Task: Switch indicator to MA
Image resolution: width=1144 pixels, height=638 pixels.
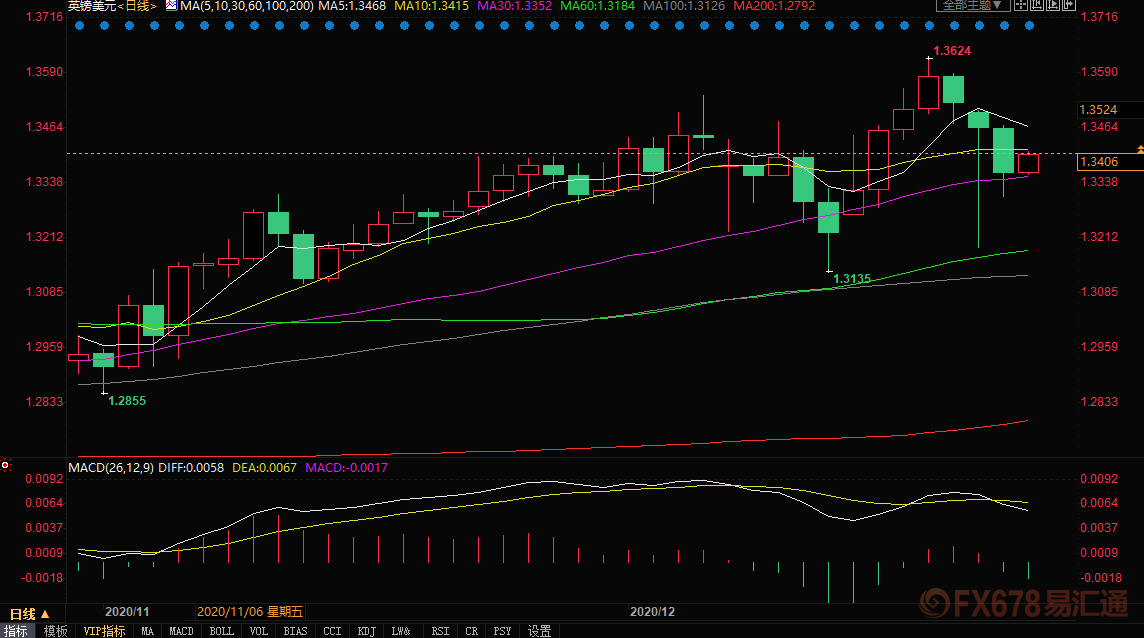Action: pos(147,631)
